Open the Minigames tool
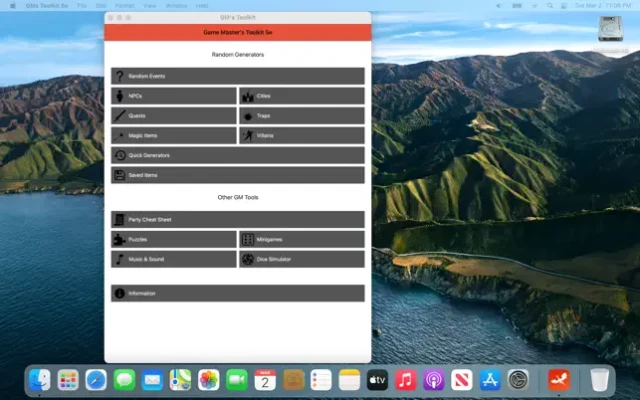Image resolution: width=640 pixels, height=400 pixels. click(x=301, y=239)
